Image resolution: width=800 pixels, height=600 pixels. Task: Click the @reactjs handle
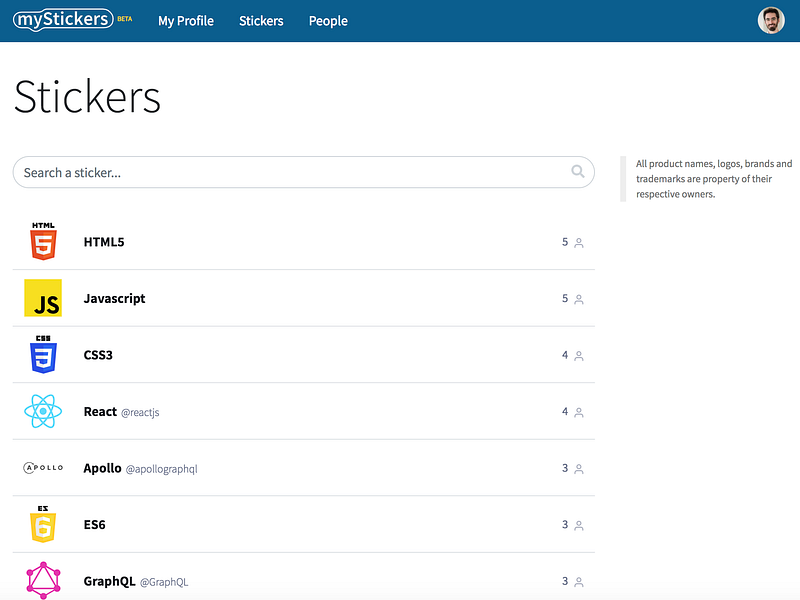[140, 412]
